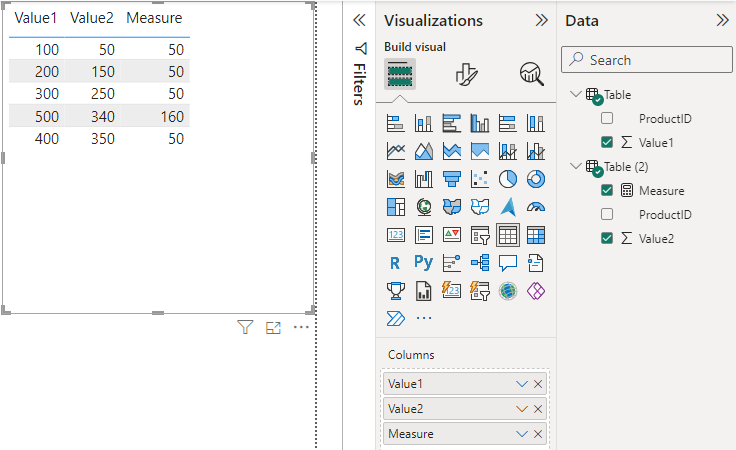This screenshot has width=736, height=450.
Task: Select the gauge visual
Action: point(536,206)
